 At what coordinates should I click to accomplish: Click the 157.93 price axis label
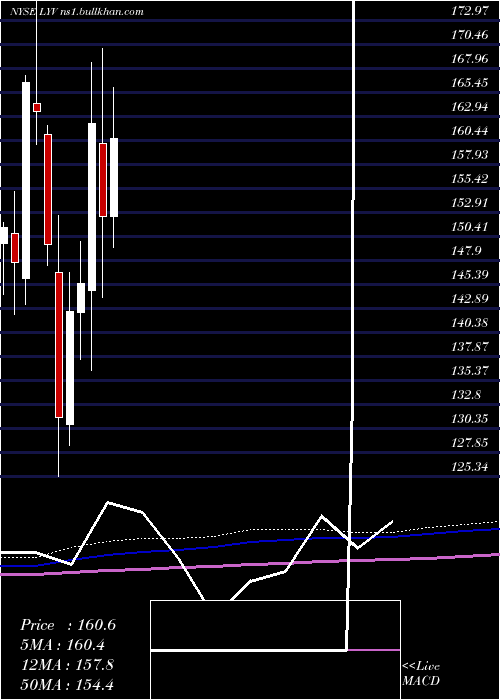[x=470, y=155]
